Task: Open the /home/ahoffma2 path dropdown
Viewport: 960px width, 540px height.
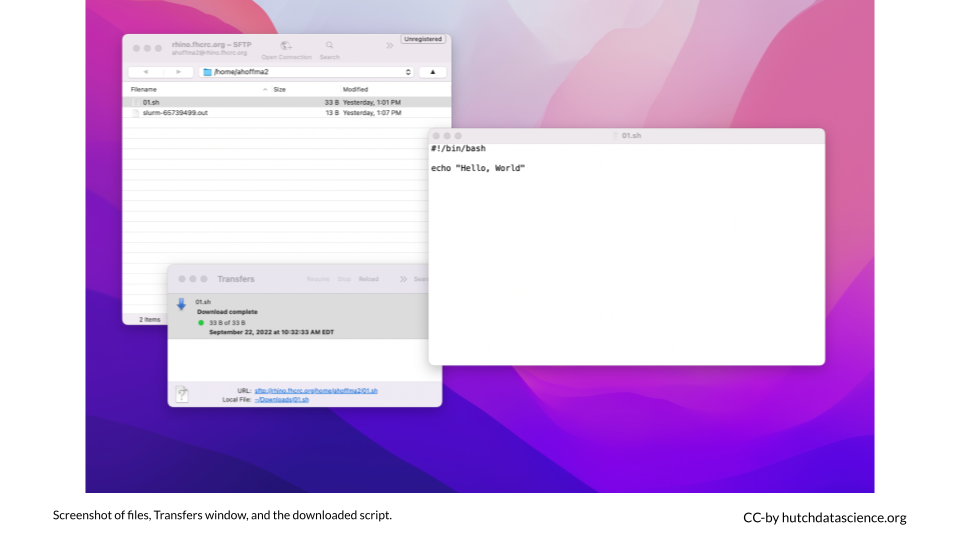Action: (x=306, y=72)
